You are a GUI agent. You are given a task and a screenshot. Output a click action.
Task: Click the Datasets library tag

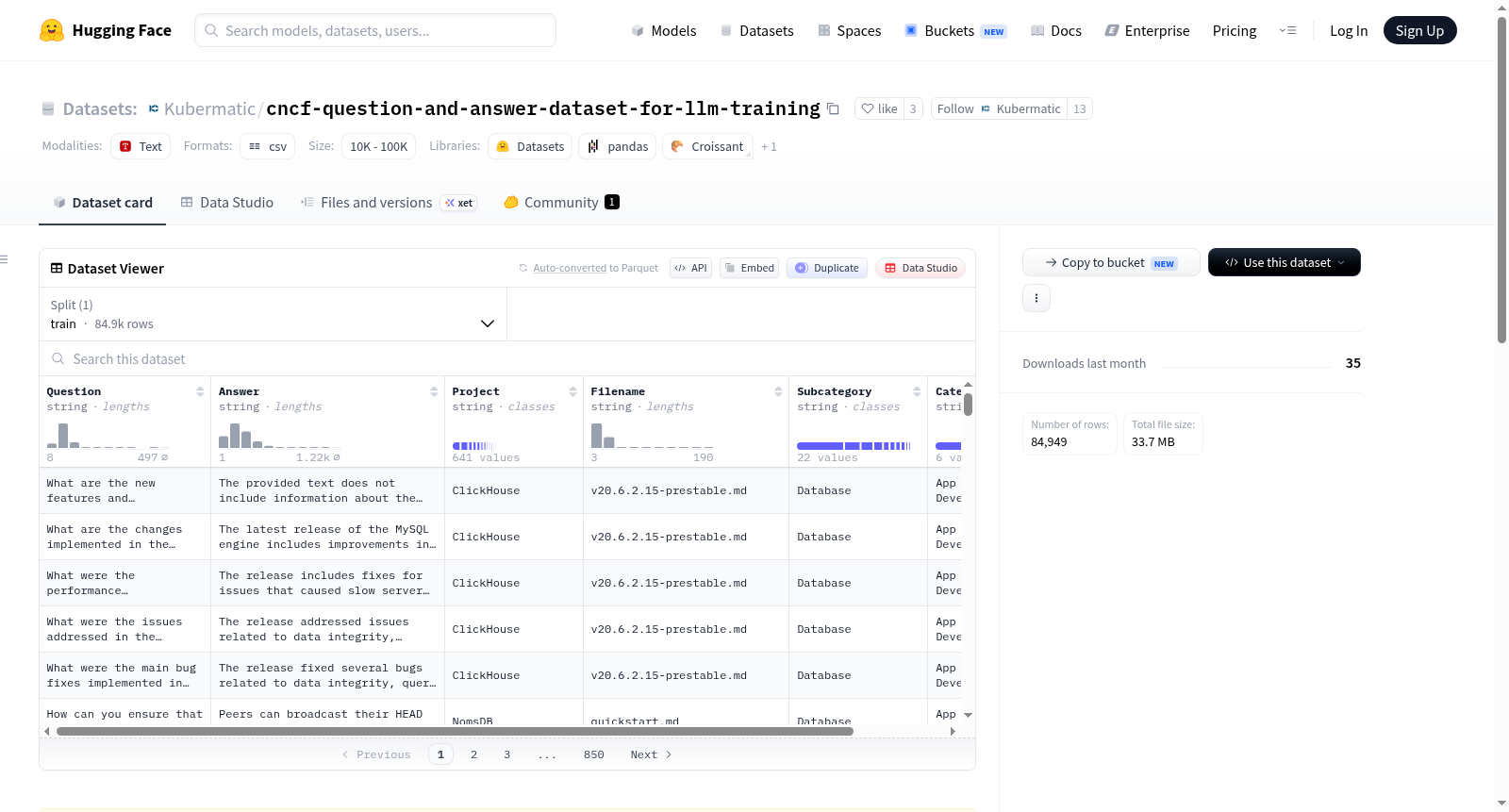(x=530, y=146)
